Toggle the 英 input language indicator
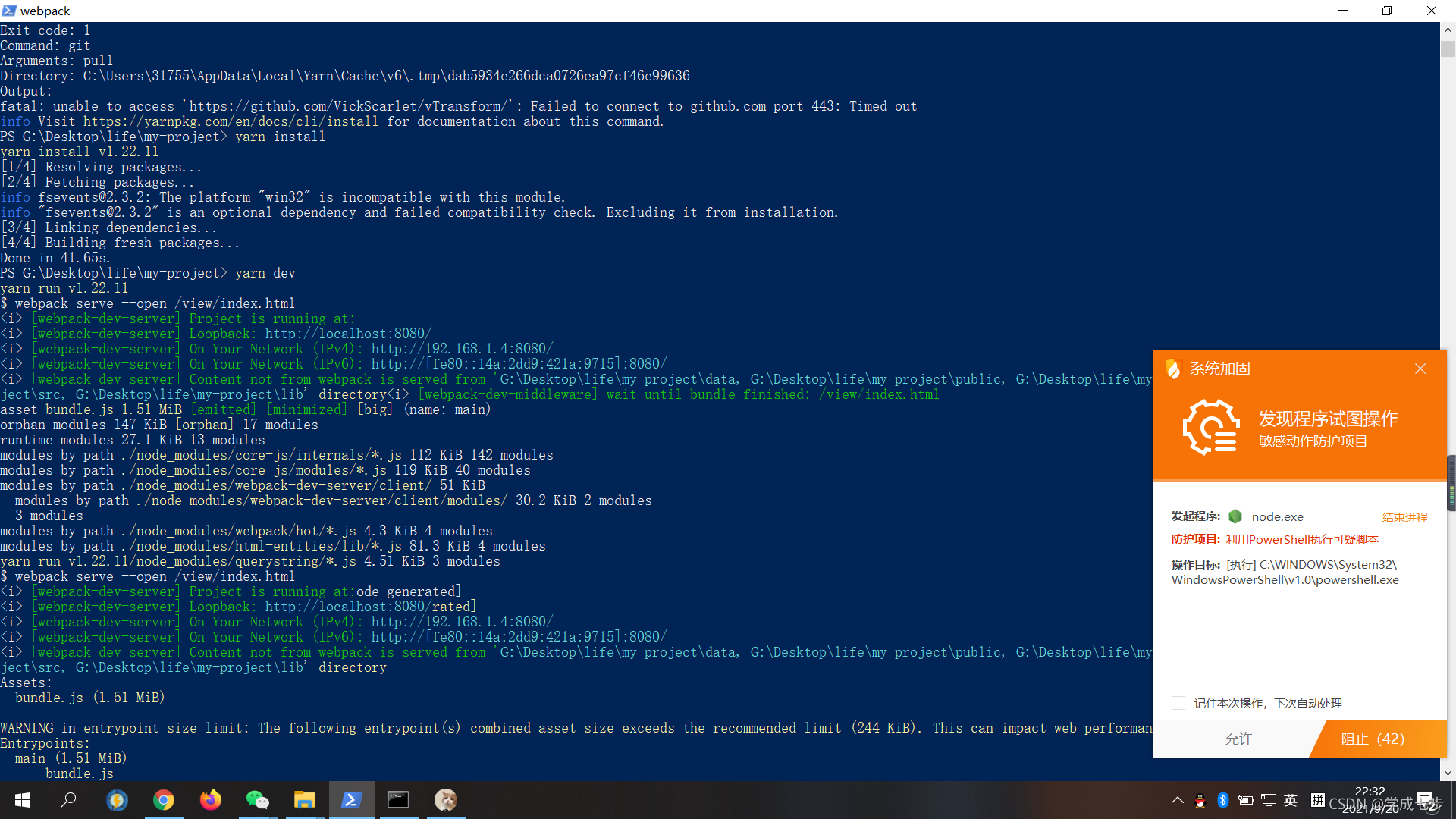The image size is (1456, 819). (1291, 800)
